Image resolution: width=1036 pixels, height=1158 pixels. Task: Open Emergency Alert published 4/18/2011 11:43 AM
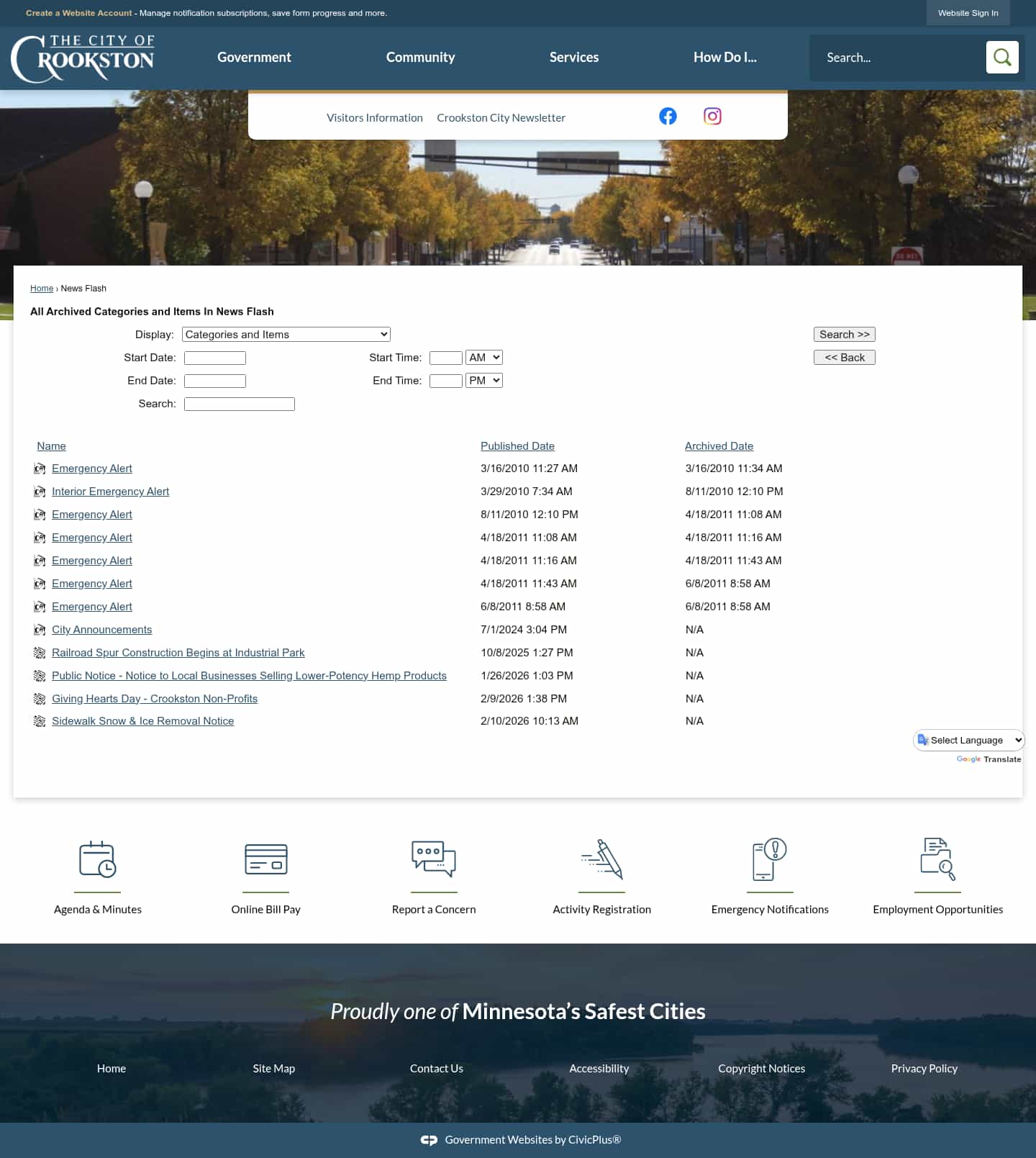point(92,583)
